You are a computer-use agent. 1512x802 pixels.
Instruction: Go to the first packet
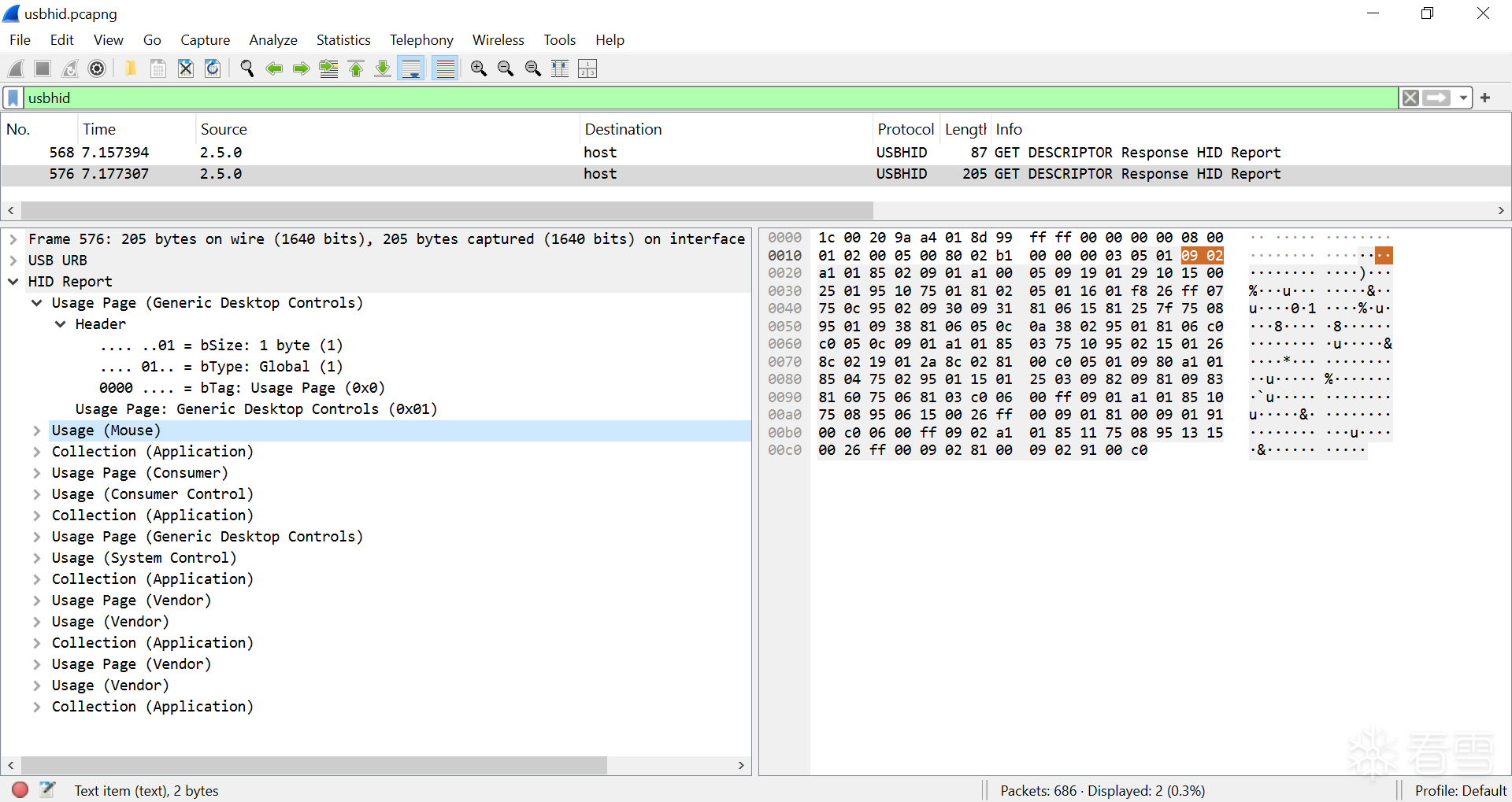[x=356, y=69]
